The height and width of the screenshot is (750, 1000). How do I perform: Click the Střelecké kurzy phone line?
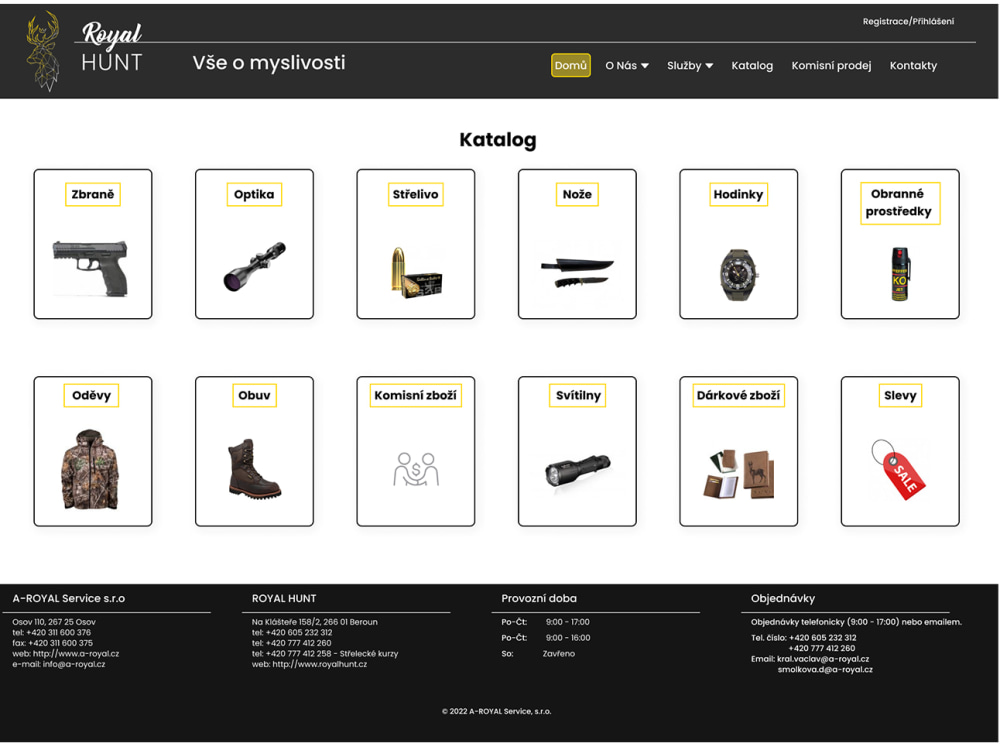coord(325,654)
